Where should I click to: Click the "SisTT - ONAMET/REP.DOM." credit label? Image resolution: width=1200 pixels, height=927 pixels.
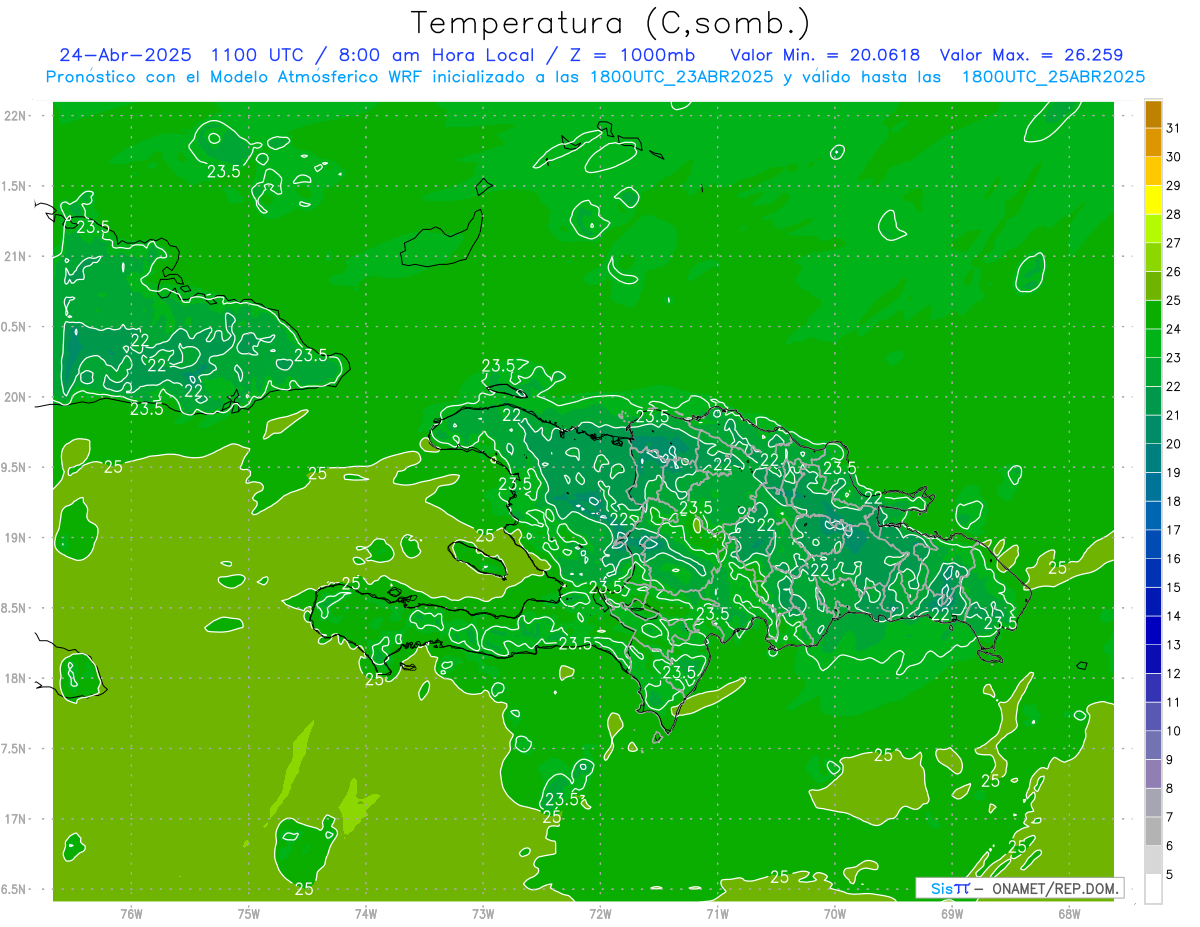(1020, 888)
